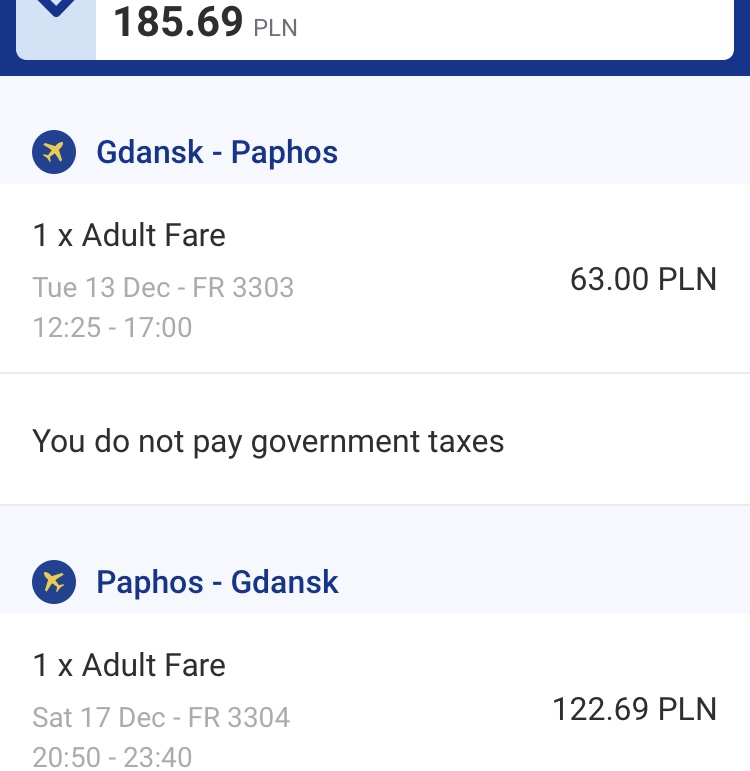Image resolution: width=750 pixels, height=771 pixels.
Task: Tap the dark blue header bar
Action: [375, 68]
